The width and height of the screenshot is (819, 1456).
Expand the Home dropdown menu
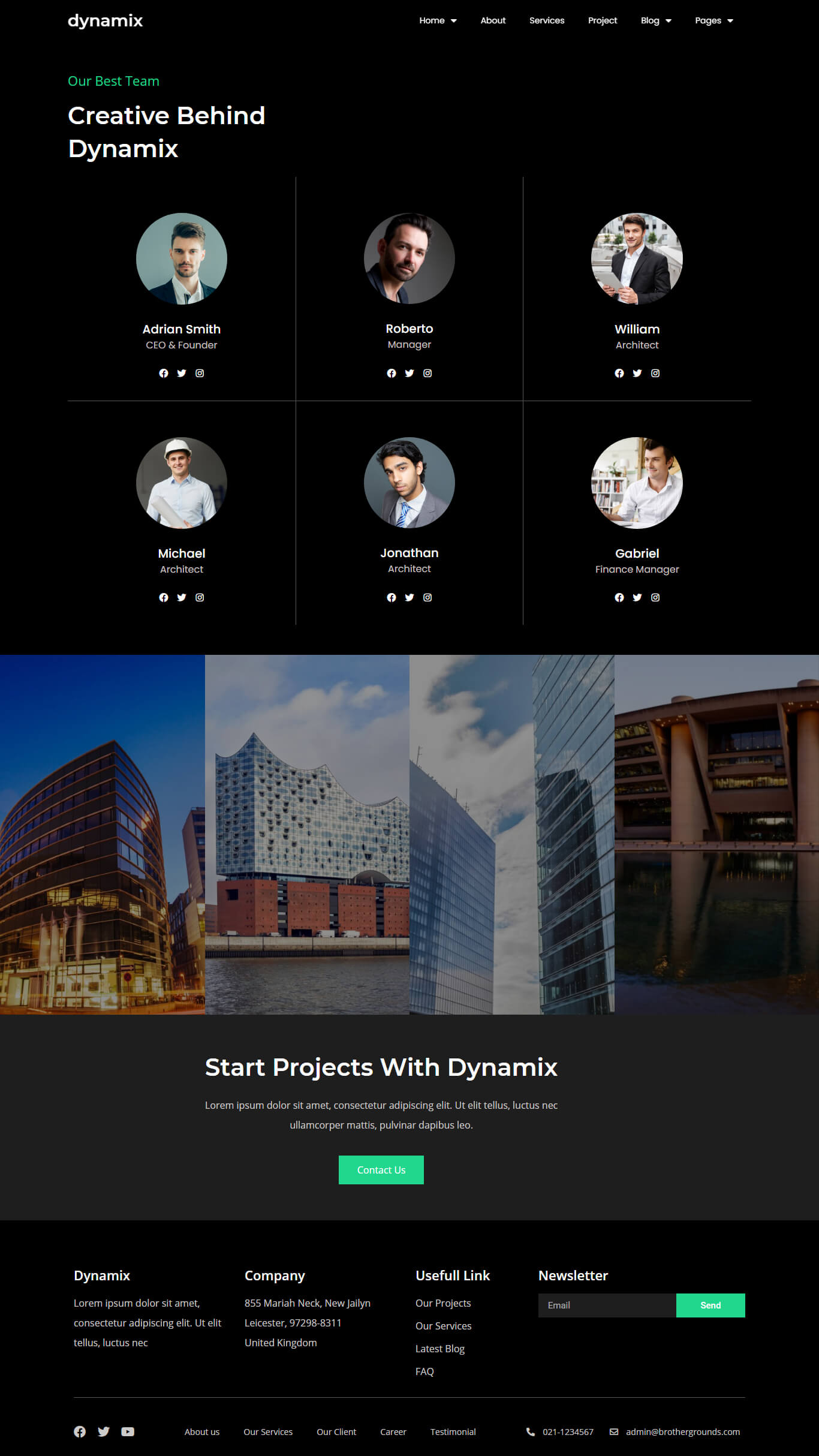438,20
